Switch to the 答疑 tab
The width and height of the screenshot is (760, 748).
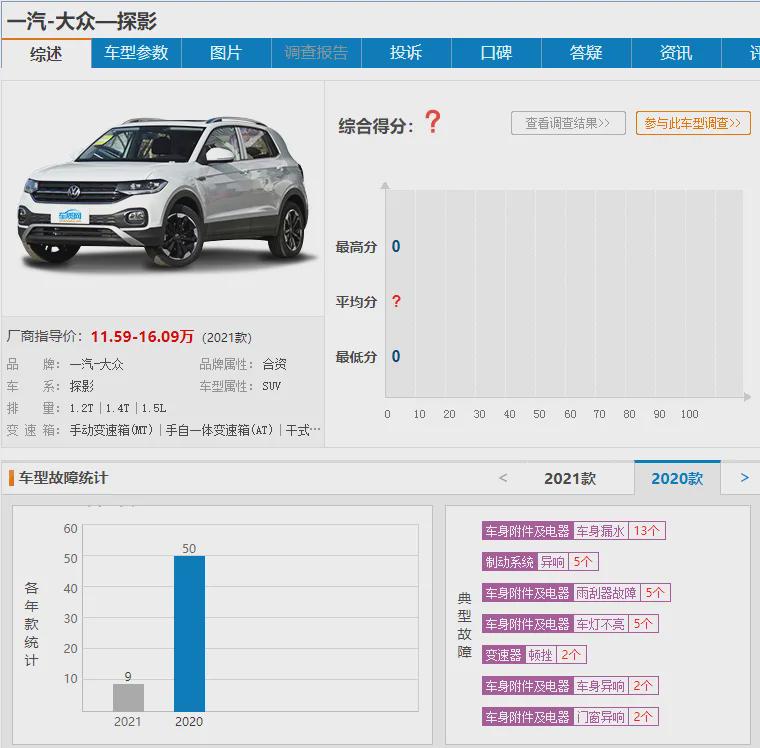(x=586, y=53)
